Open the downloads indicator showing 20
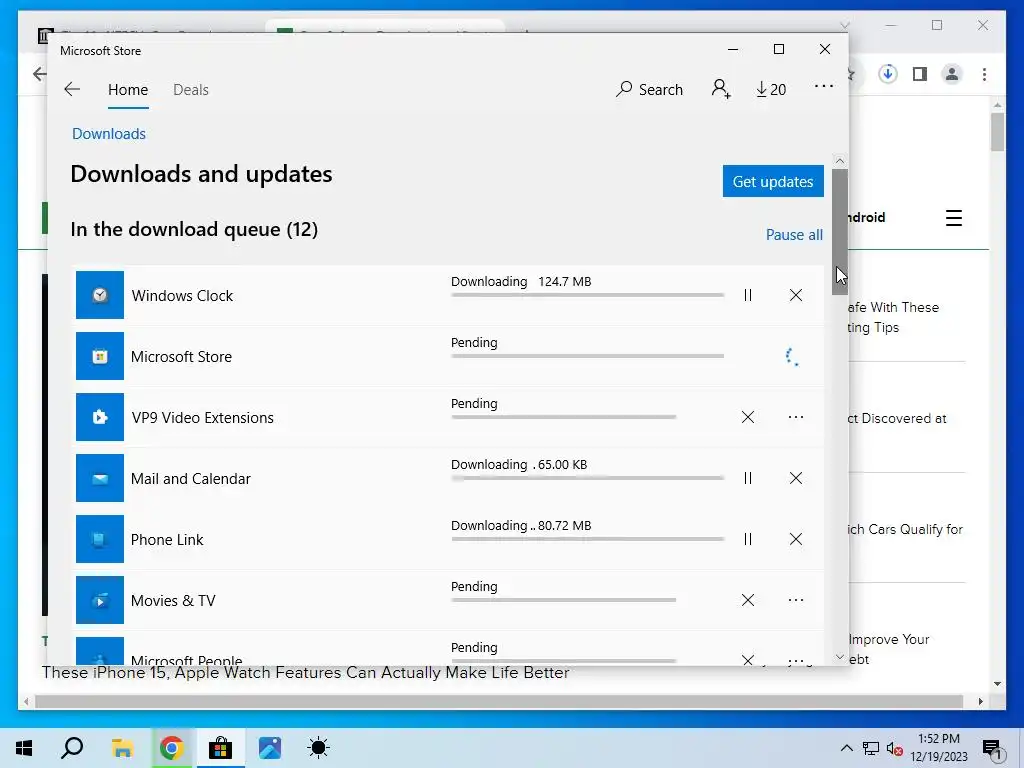Screen dimensions: 1024x768 pos(771,89)
